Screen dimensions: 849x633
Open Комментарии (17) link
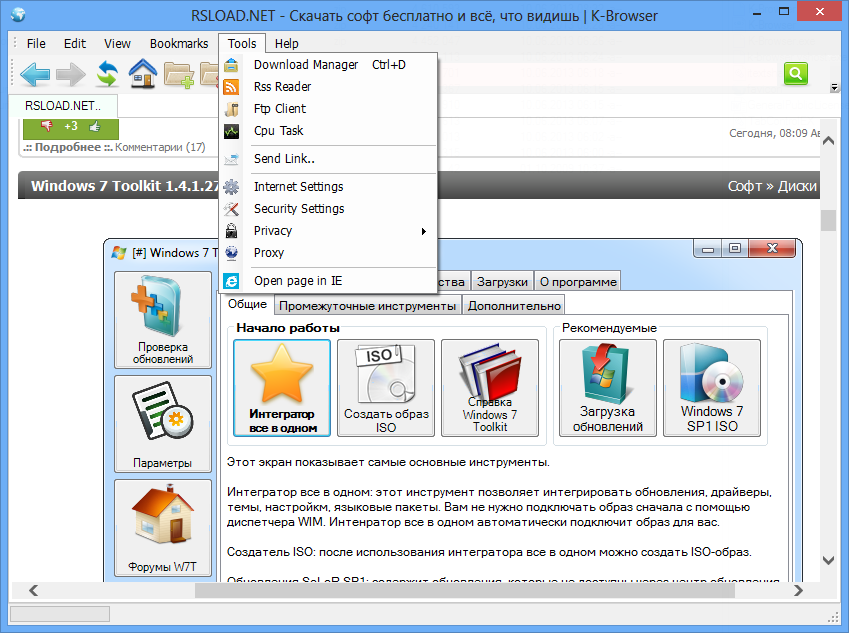coord(160,147)
